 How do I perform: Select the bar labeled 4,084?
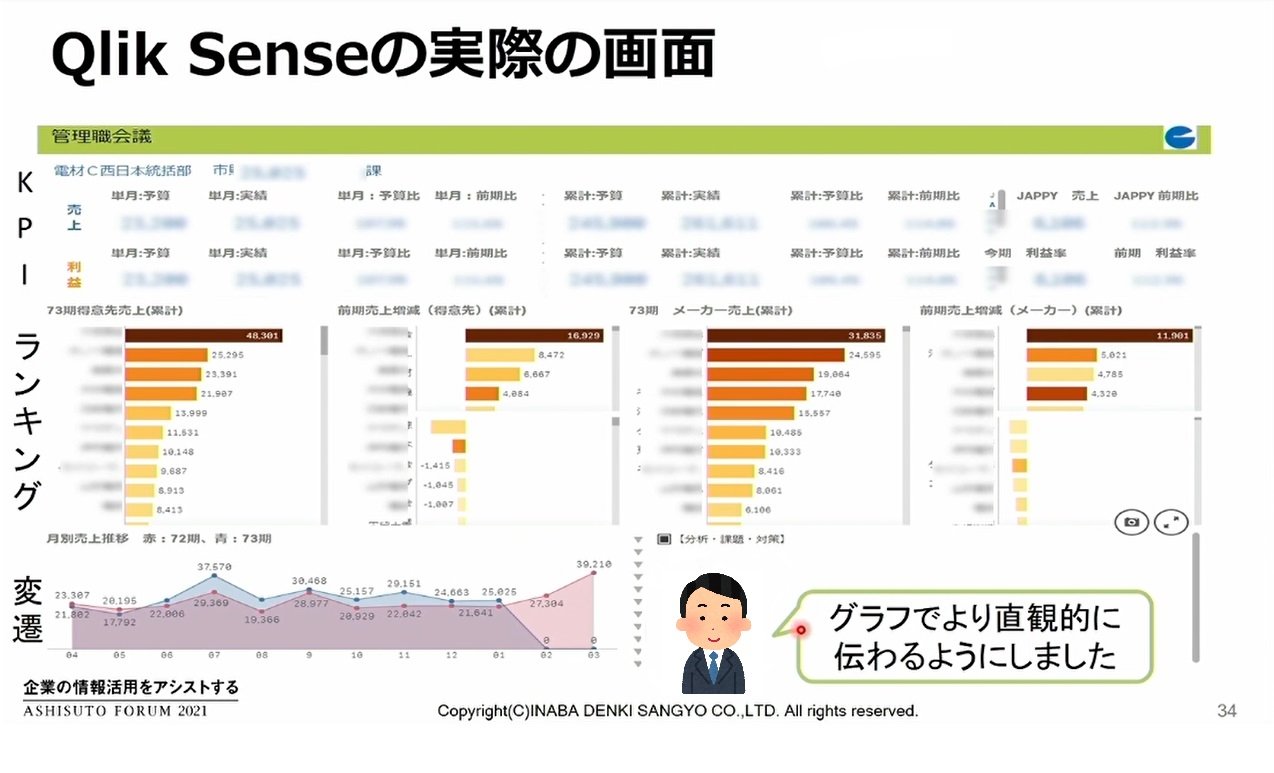coord(483,393)
